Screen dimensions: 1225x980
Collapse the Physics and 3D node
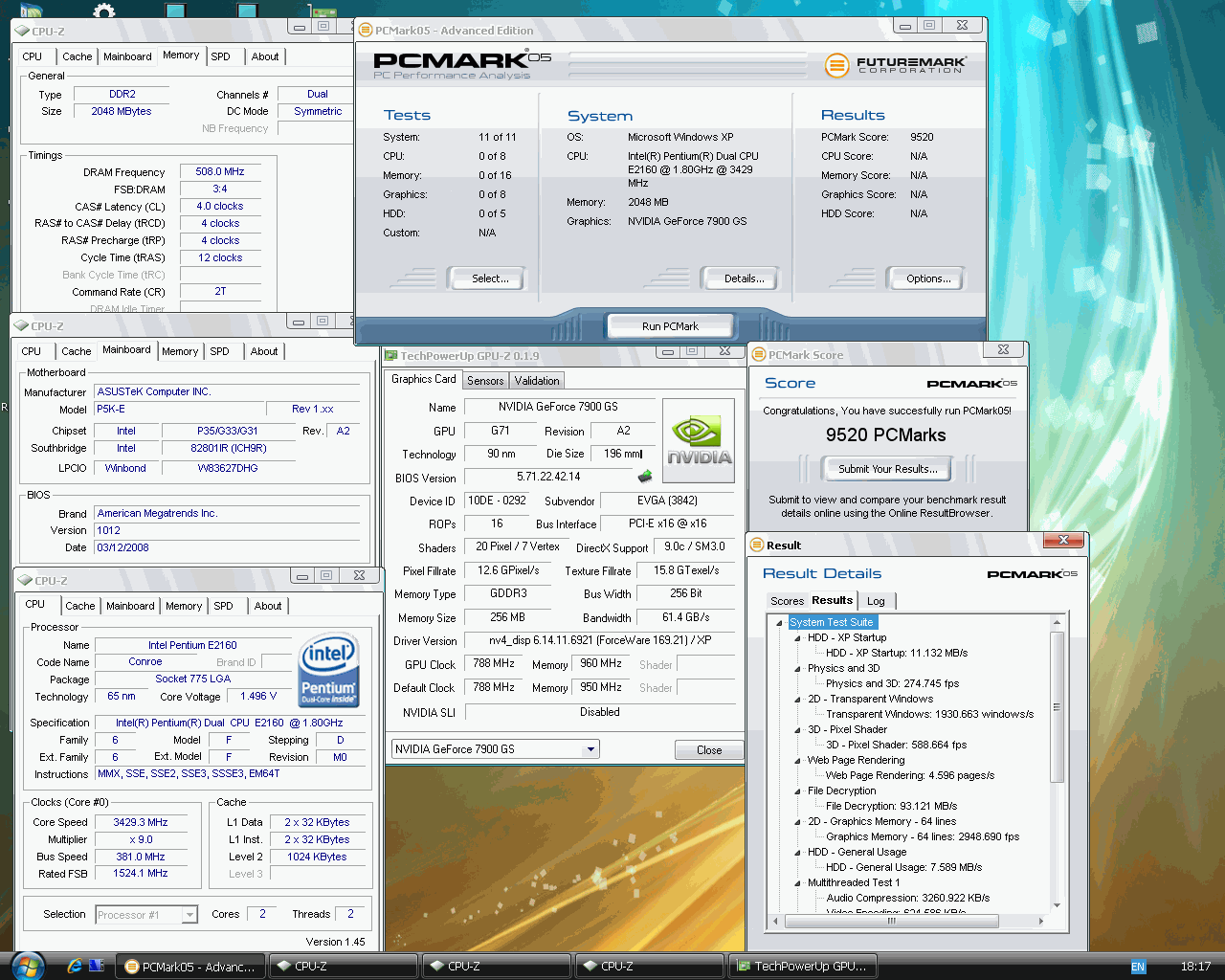click(x=797, y=668)
